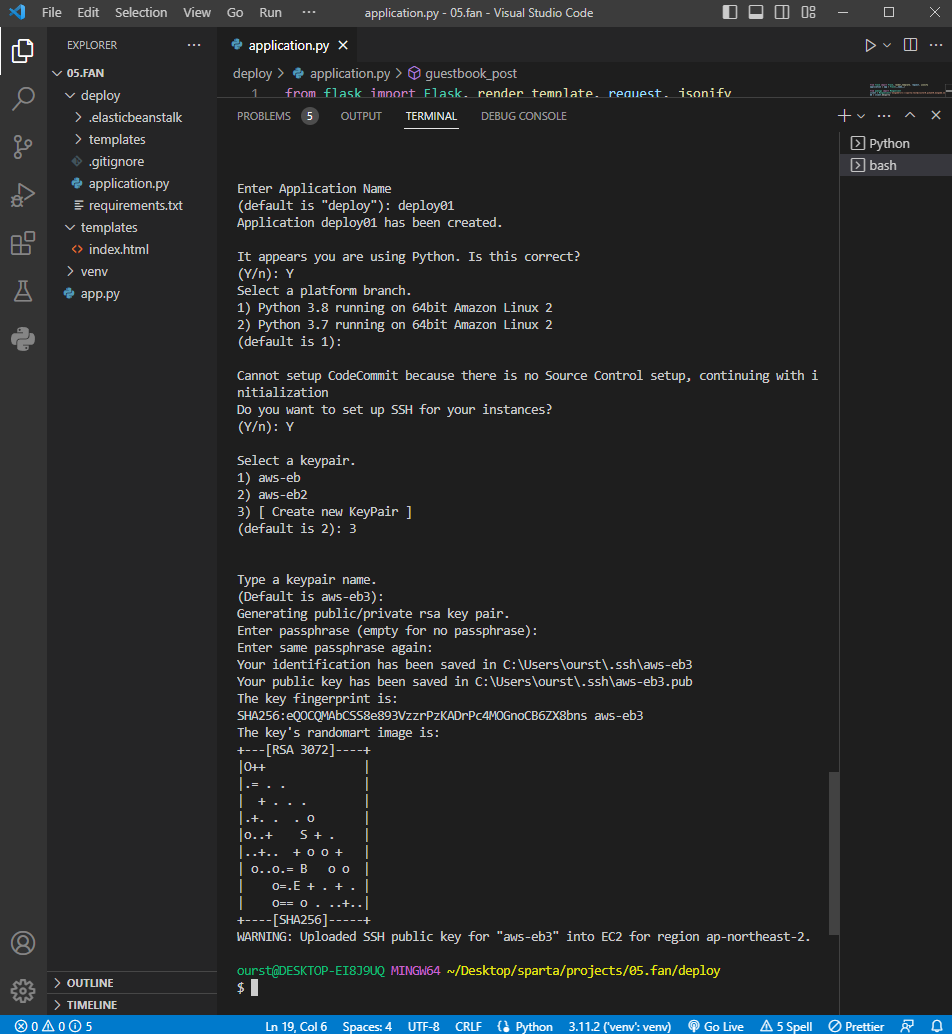Open app.py file

coord(132,293)
